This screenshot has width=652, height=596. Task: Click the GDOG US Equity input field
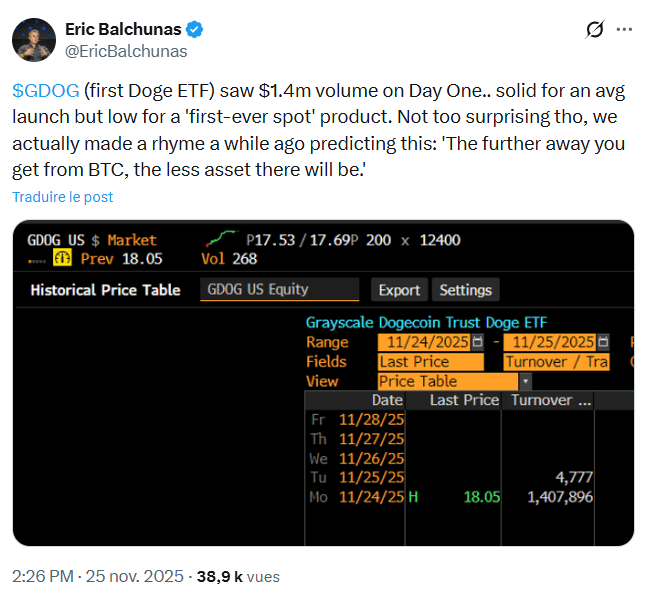click(280, 290)
